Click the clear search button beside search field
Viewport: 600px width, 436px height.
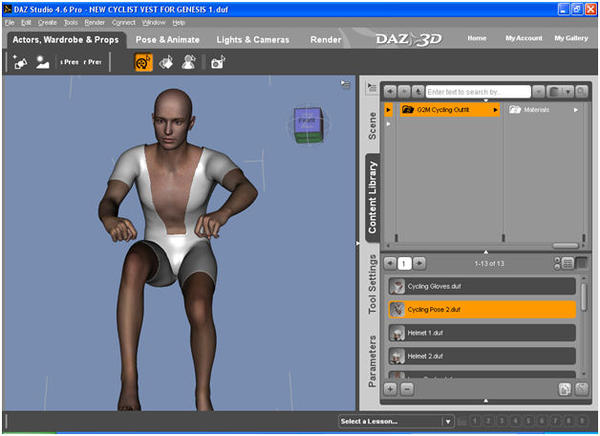[x=538, y=92]
